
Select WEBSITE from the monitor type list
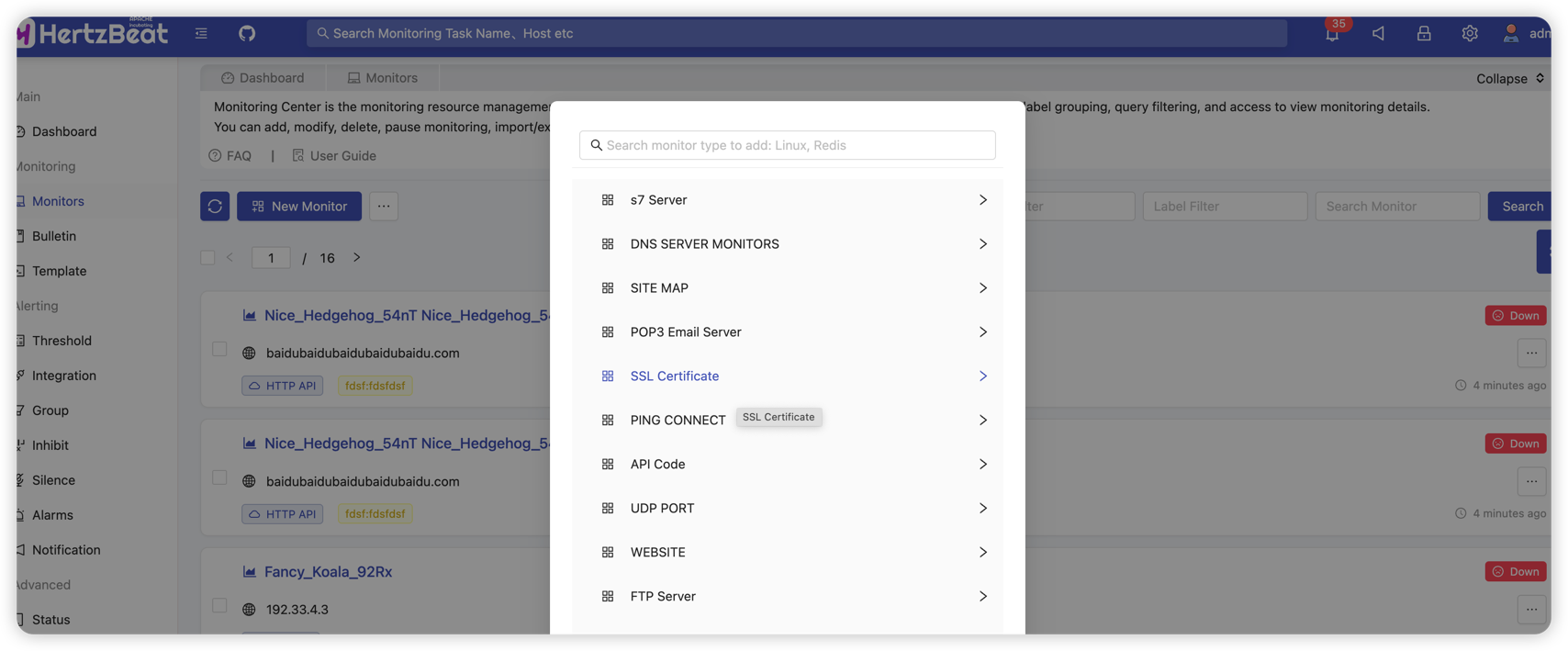pyautogui.click(x=658, y=553)
